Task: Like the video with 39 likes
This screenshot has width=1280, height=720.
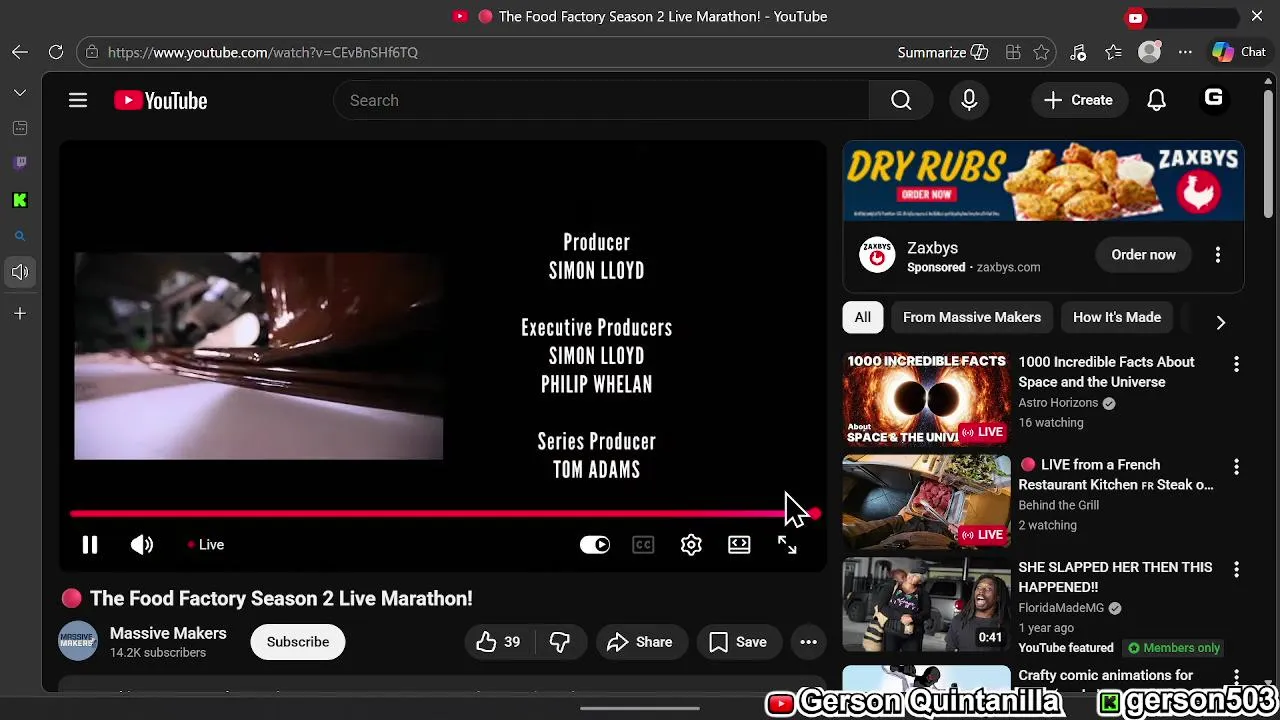Action: coord(499,642)
